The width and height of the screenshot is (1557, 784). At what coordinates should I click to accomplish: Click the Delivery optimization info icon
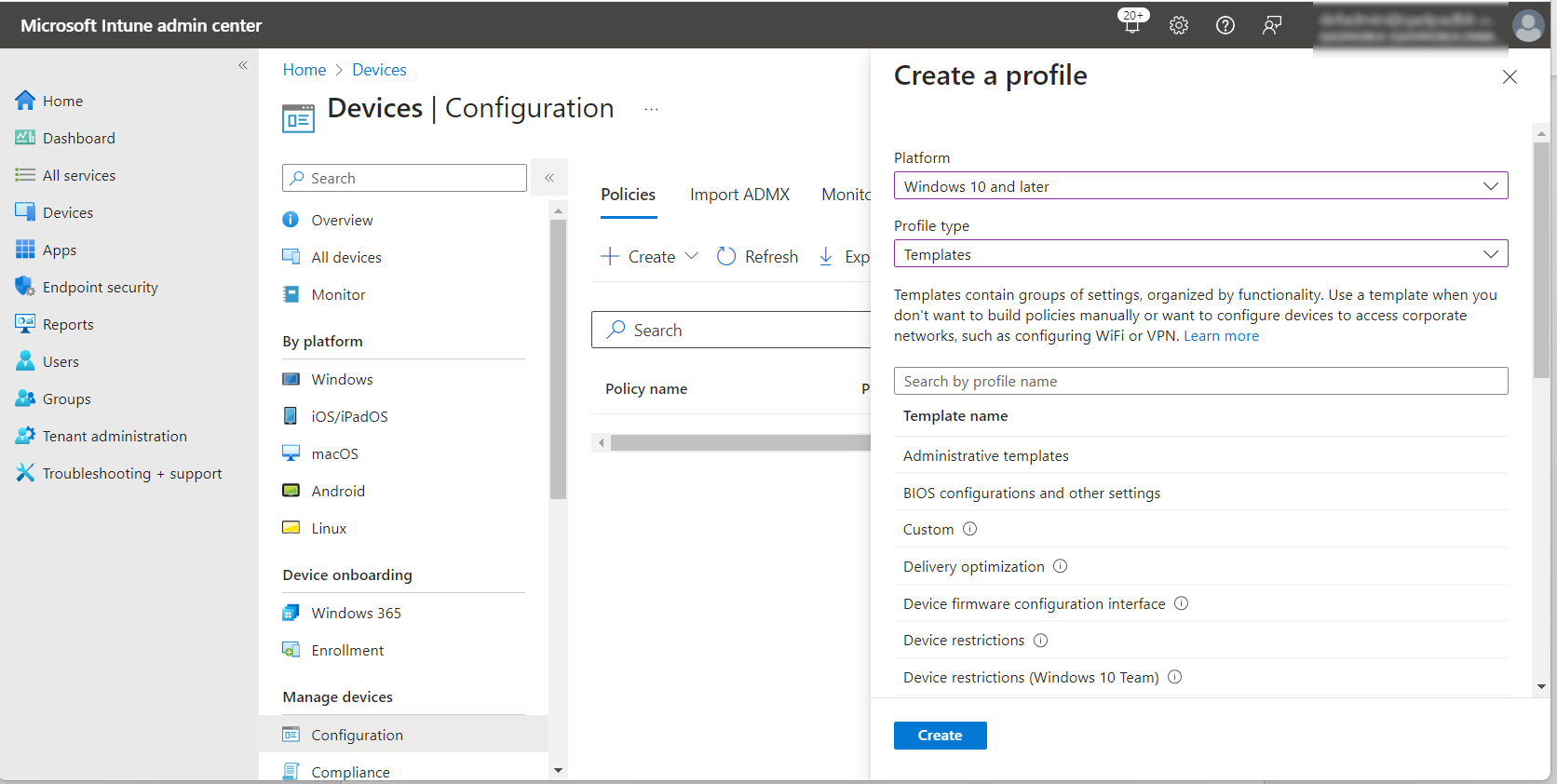[1060, 566]
